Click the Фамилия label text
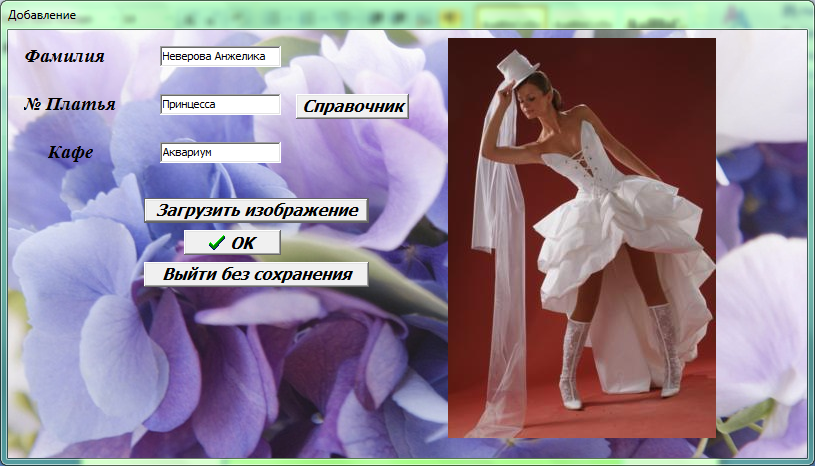Viewport: 815px width, 466px height. point(64,56)
